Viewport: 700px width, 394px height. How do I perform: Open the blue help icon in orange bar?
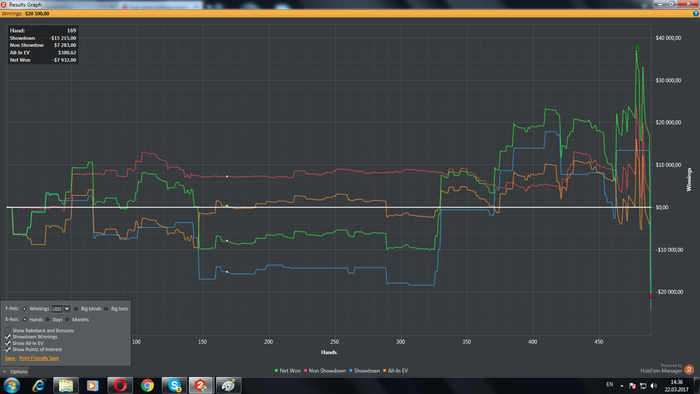click(x=696, y=14)
